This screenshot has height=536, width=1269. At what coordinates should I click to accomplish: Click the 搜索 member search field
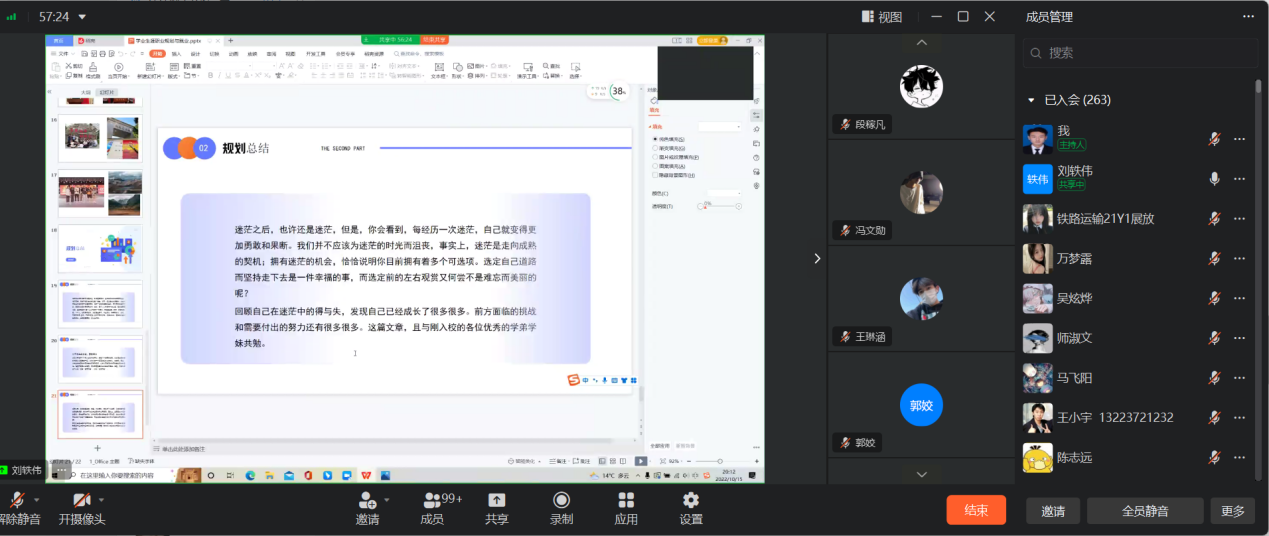(1140, 53)
